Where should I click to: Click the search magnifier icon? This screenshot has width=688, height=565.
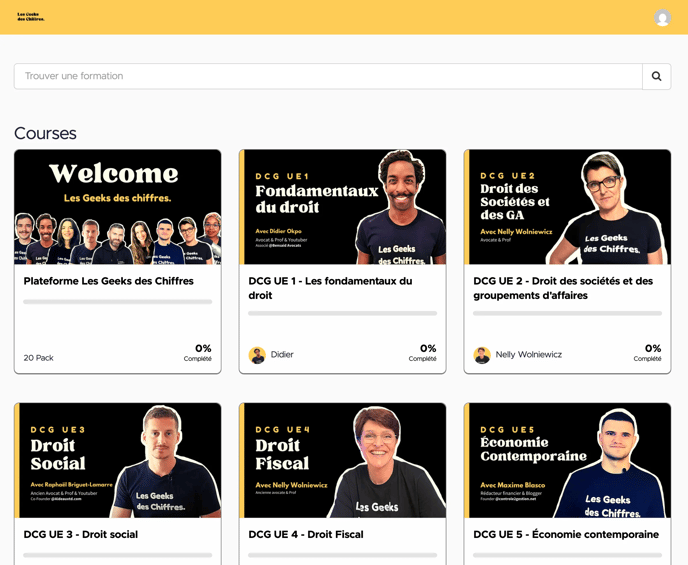pos(656,76)
